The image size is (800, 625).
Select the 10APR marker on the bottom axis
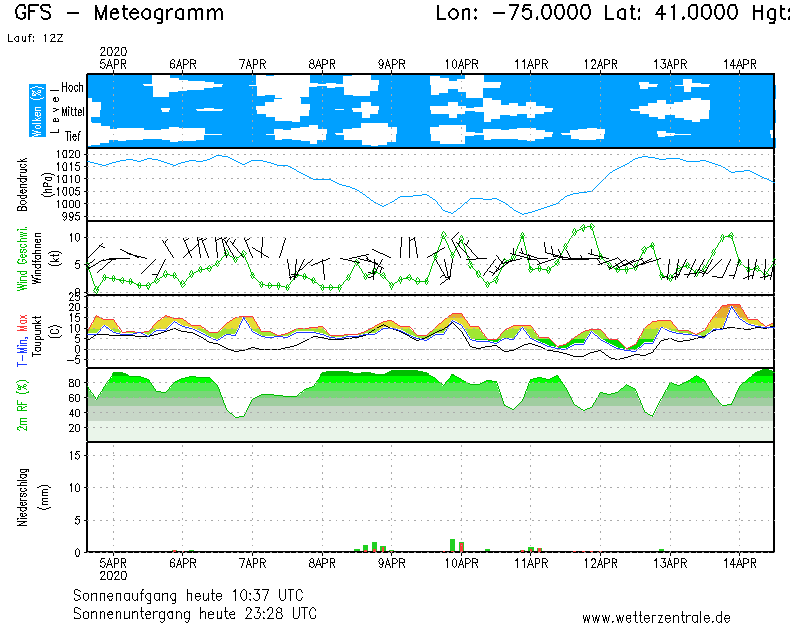[x=462, y=563]
